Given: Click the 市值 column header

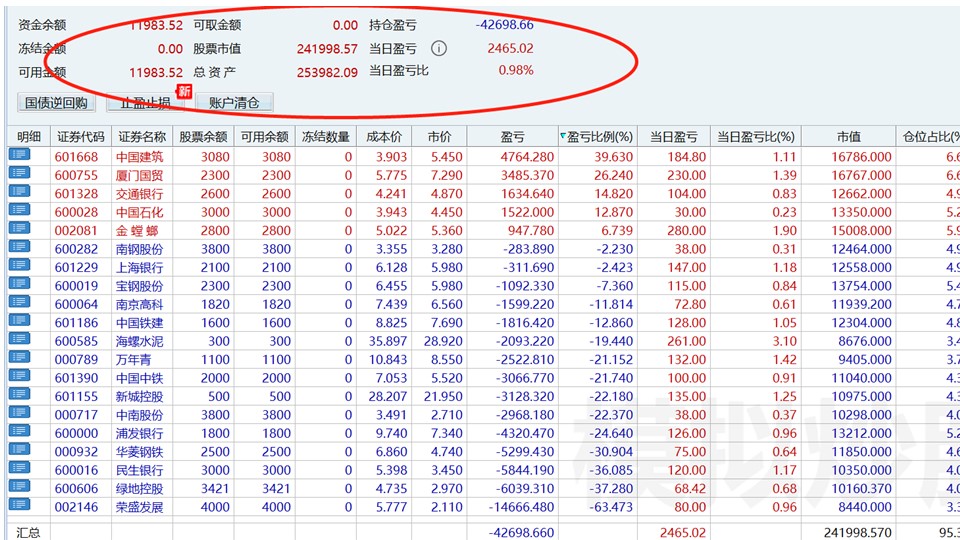Looking at the screenshot, I should click(x=849, y=137).
